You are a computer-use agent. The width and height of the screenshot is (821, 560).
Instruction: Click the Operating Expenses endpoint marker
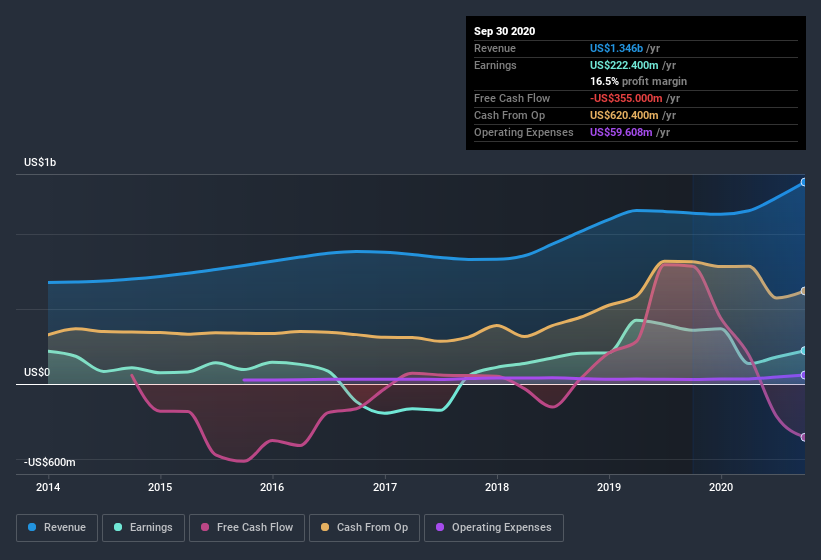click(803, 375)
